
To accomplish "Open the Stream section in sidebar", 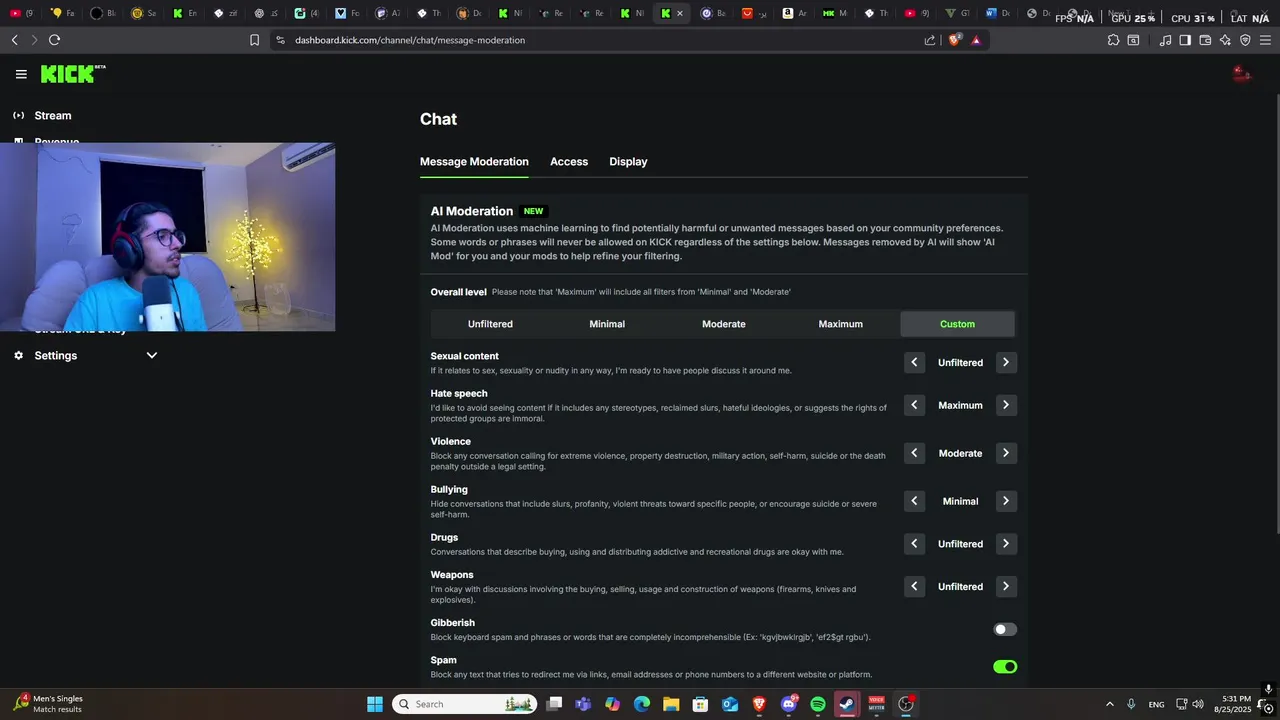I will pyautogui.click(x=53, y=115).
